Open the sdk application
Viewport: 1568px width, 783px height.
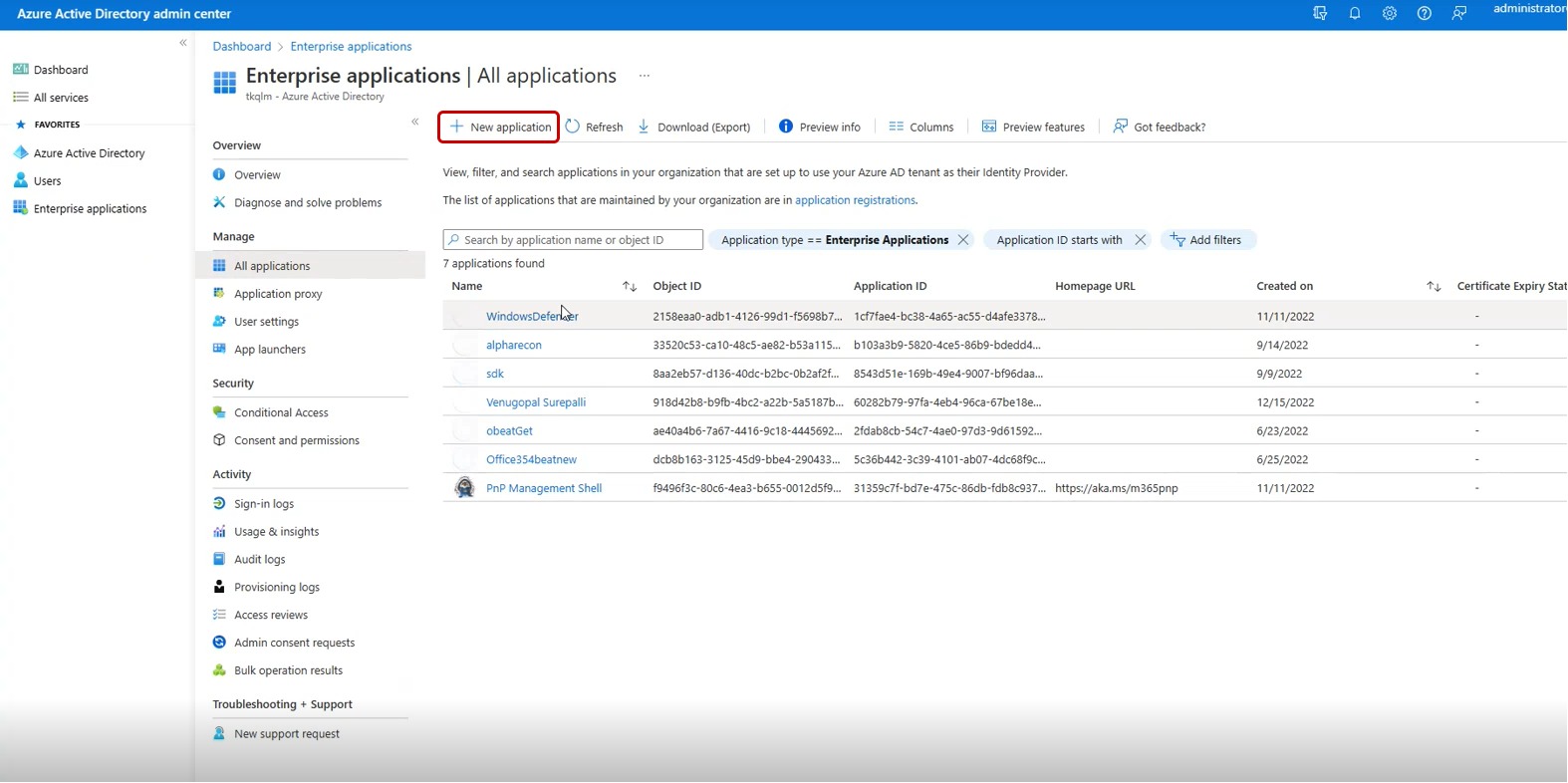(495, 375)
